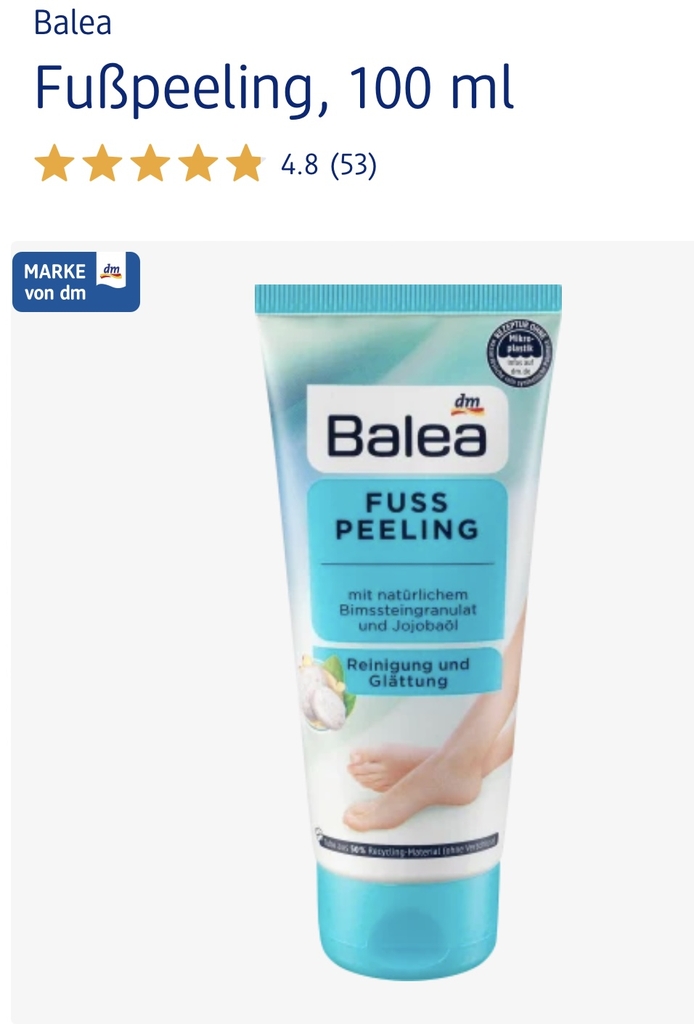Show the (53) customer reviews
Image resolution: width=694 pixels, height=1024 pixels.
pyautogui.click(x=353, y=165)
